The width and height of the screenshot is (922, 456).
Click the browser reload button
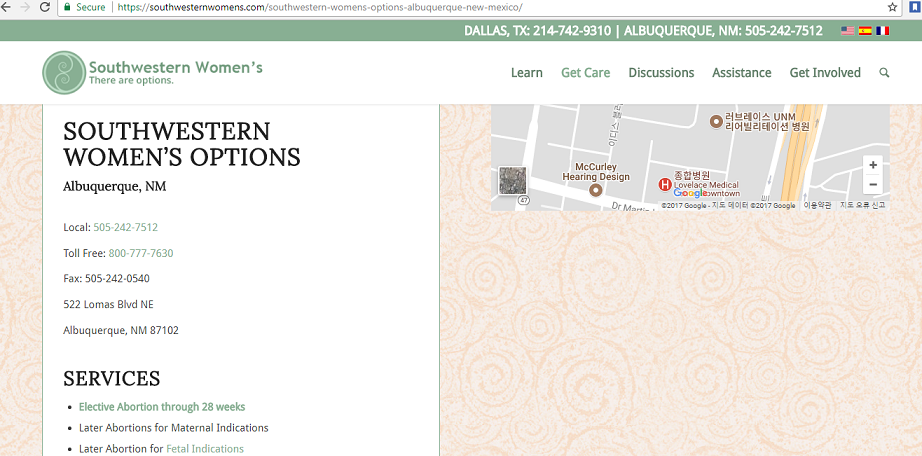pyautogui.click(x=44, y=8)
